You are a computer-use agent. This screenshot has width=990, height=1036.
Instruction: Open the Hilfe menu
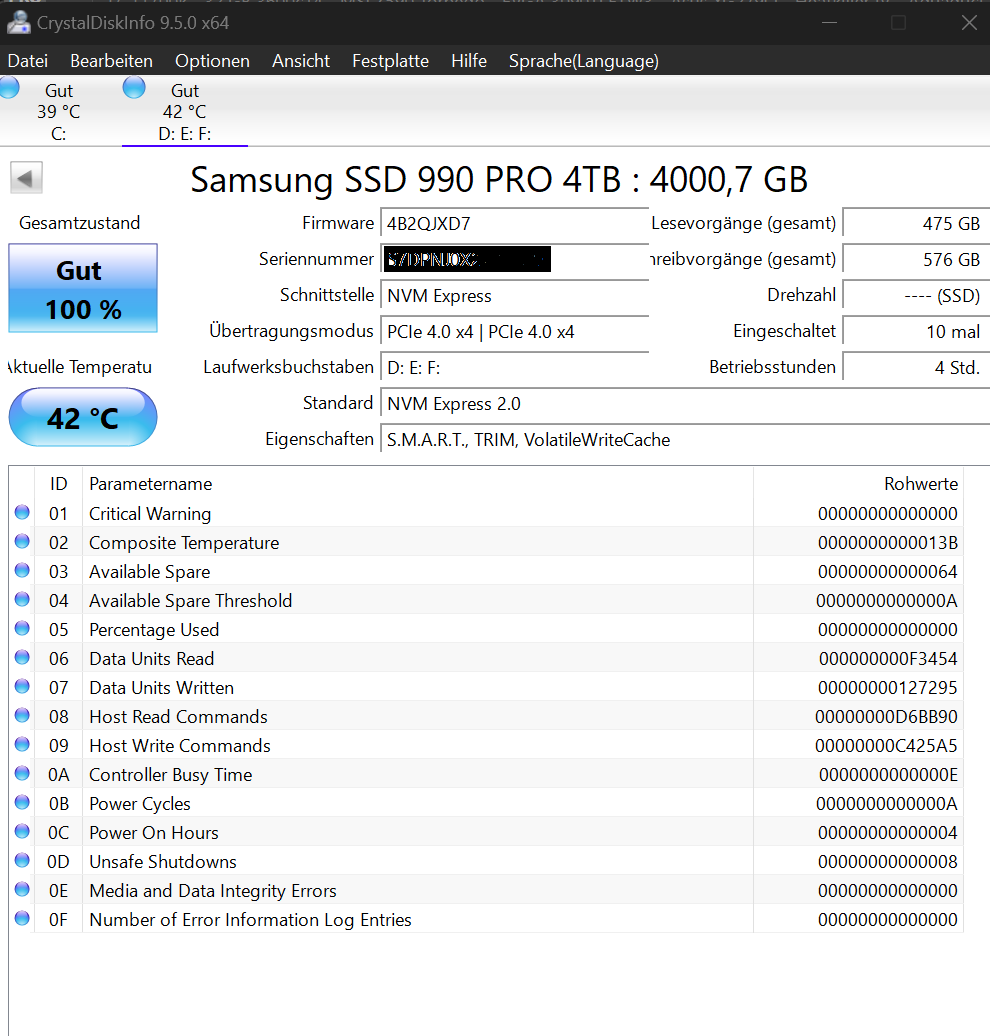(469, 61)
